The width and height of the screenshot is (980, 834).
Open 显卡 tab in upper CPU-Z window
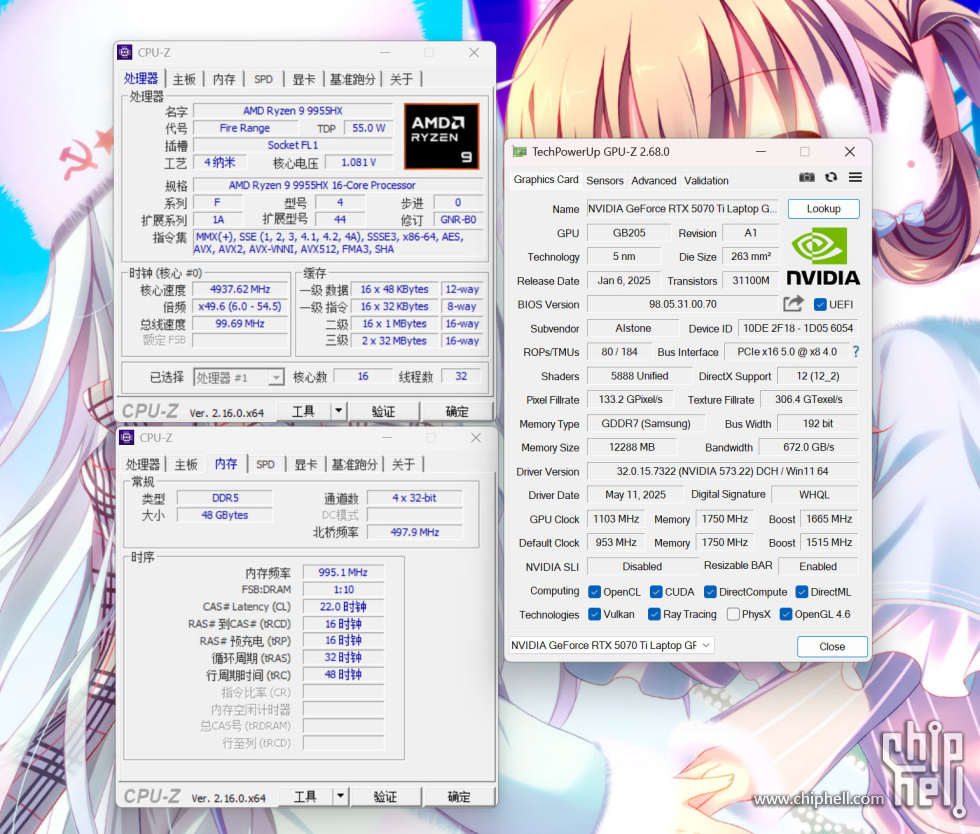(x=304, y=79)
